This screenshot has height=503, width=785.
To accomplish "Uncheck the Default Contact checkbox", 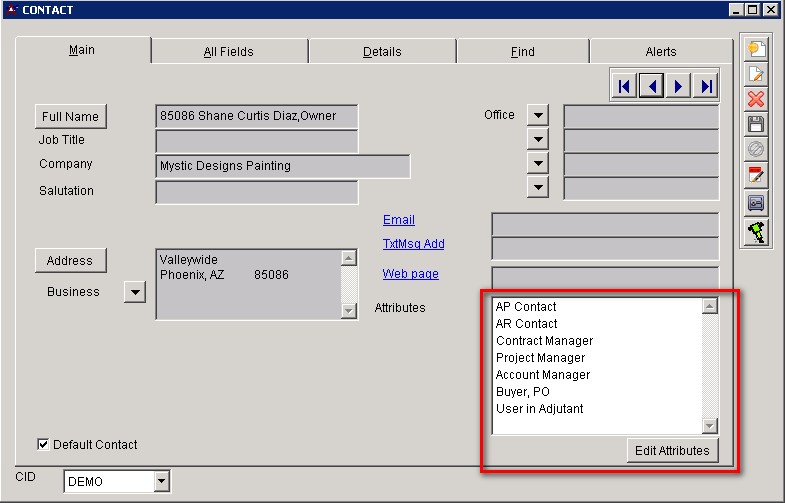I will pyautogui.click(x=43, y=445).
